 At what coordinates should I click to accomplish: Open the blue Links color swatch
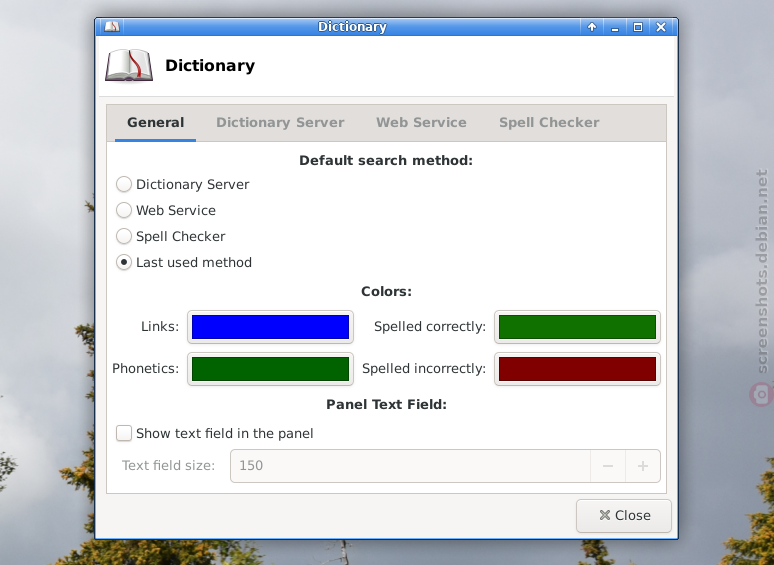(271, 327)
